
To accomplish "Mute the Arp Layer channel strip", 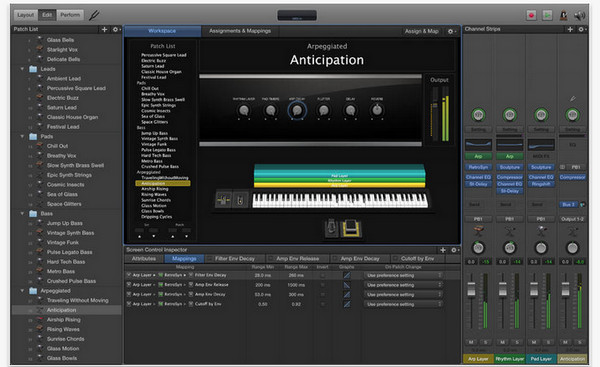I will (471, 342).
